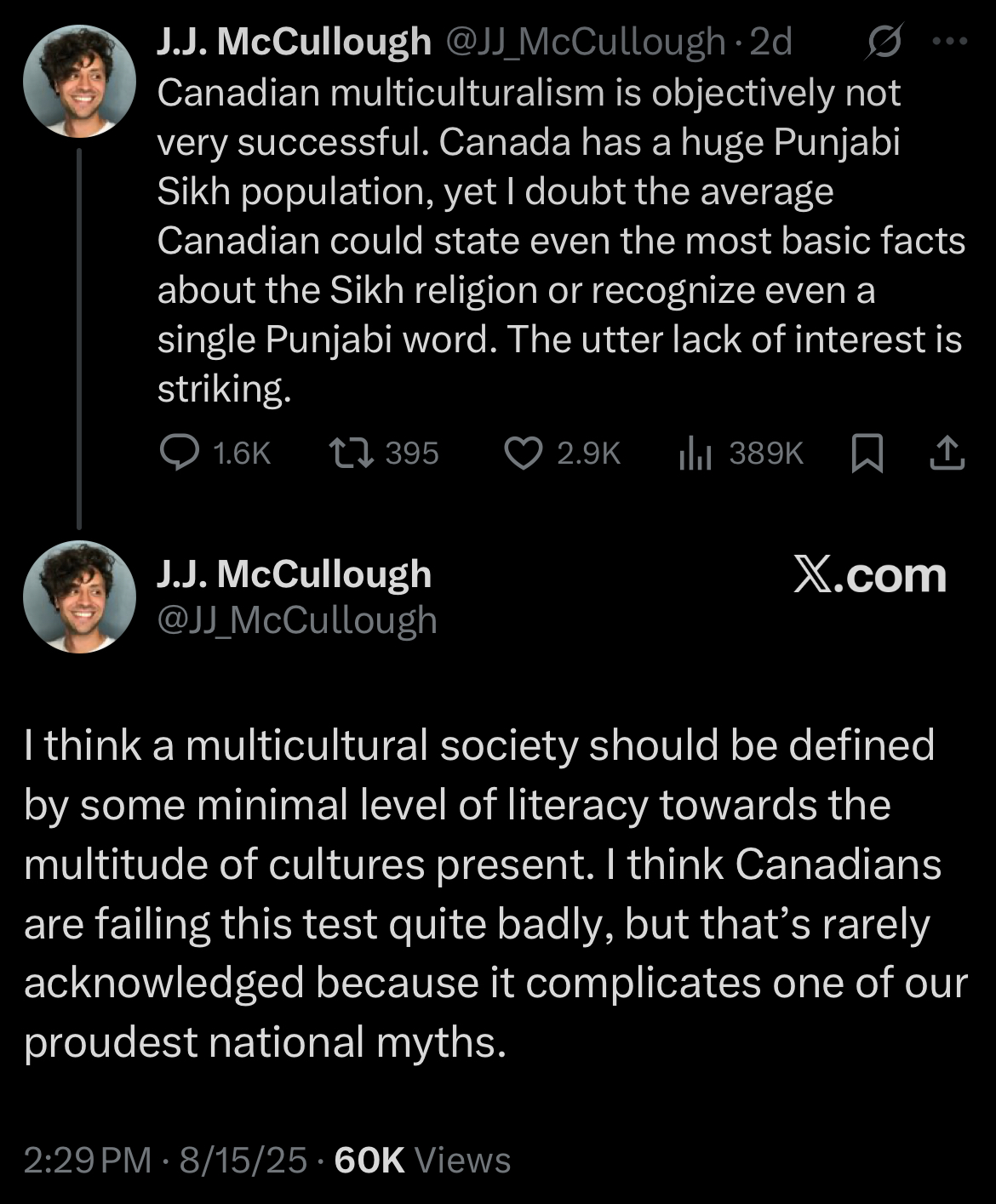
Task: Open the lower reply's profile picture
Action: [x=79, y=597]
